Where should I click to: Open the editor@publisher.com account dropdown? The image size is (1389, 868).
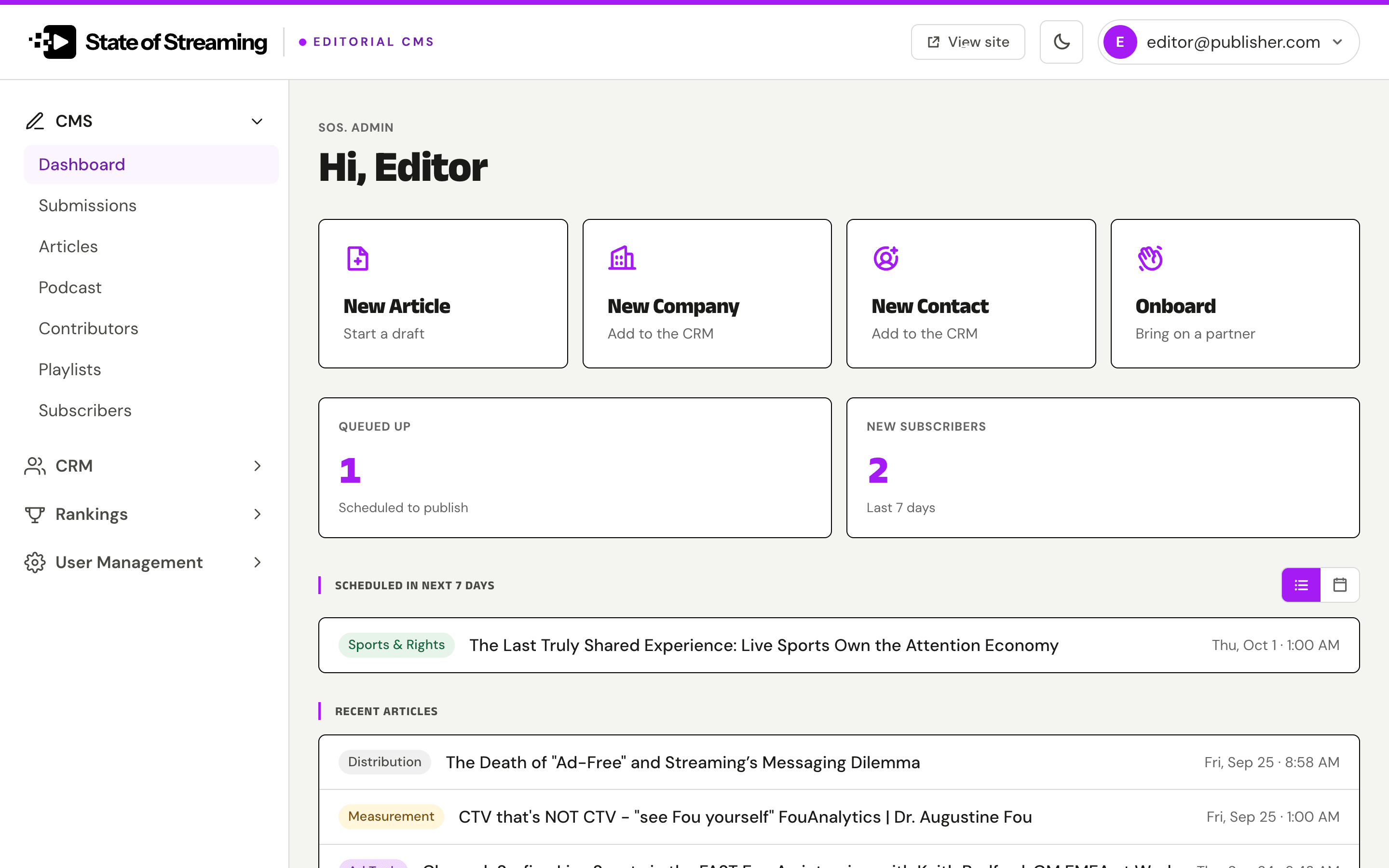(x=1228, y=42)
